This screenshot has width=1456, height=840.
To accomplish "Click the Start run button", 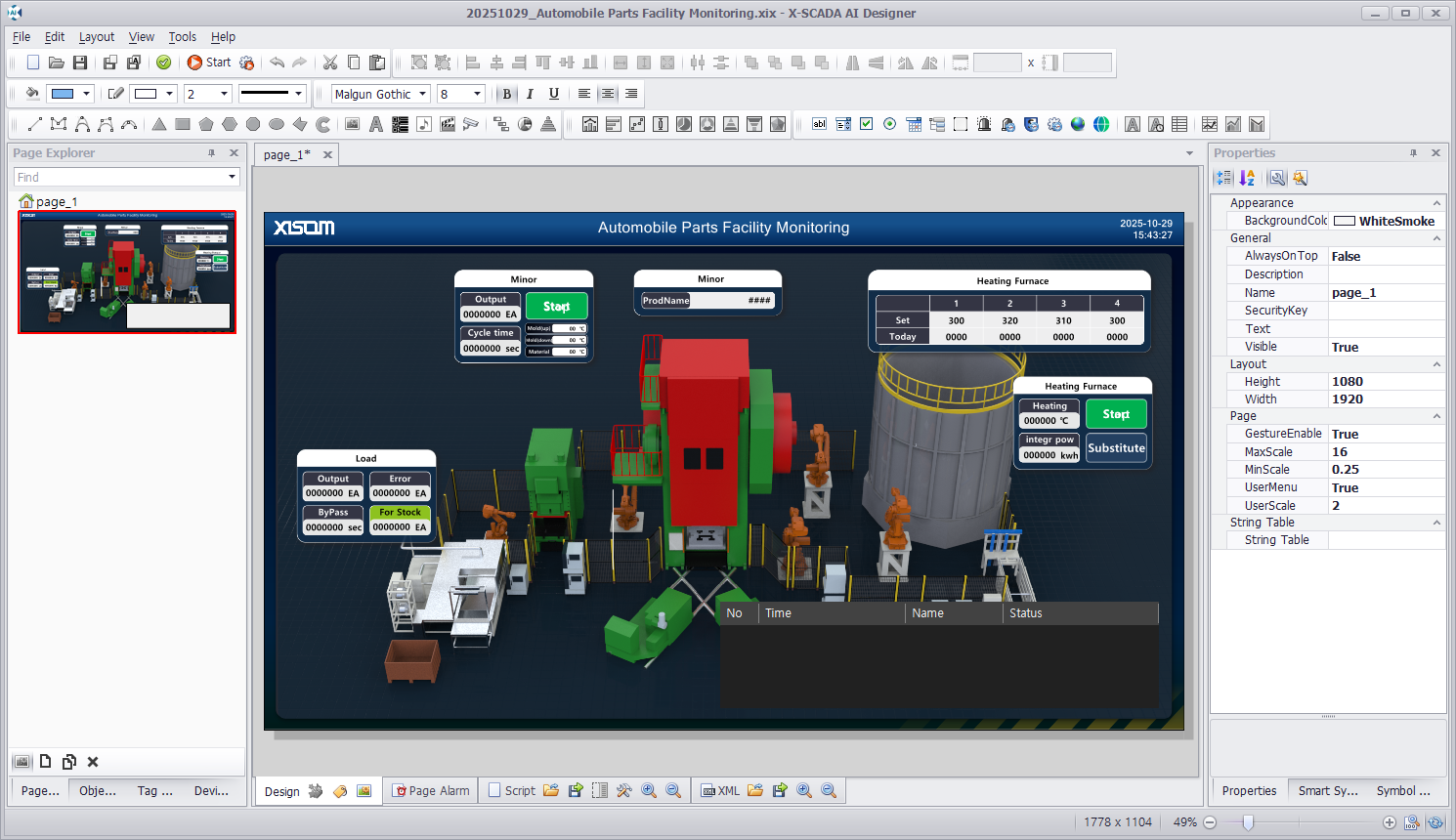I will pyautogui.click(x=209, y=63).
